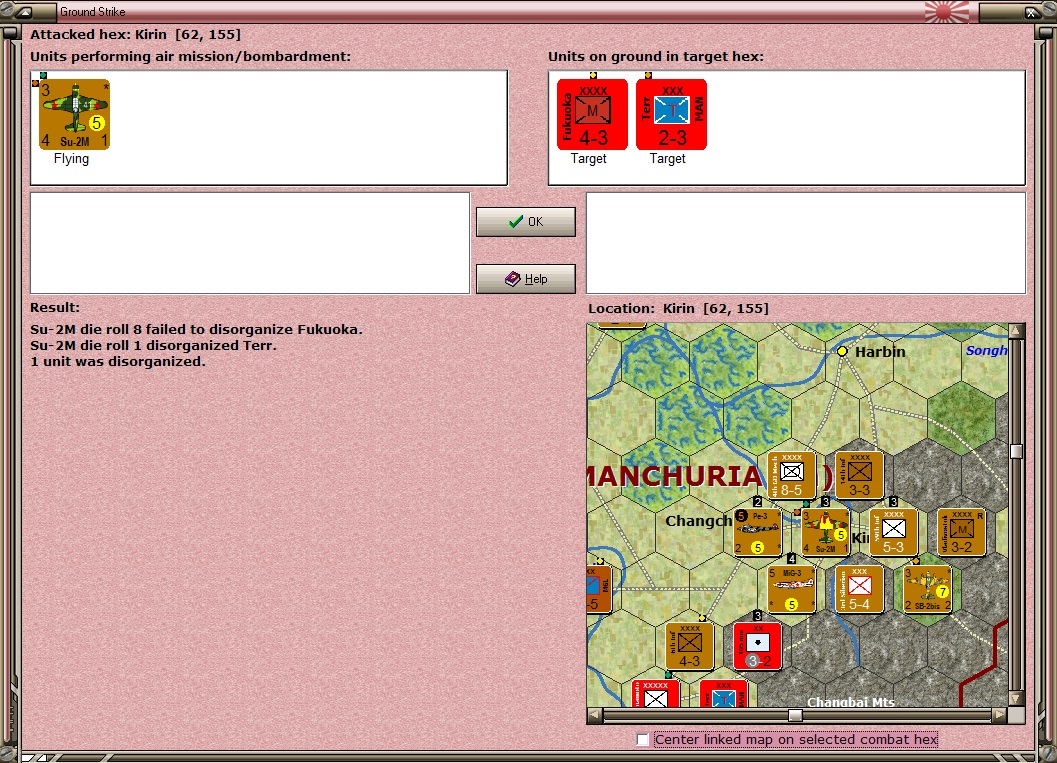Click the map horizontal scrollbar thumb

[x=795, y=714]
